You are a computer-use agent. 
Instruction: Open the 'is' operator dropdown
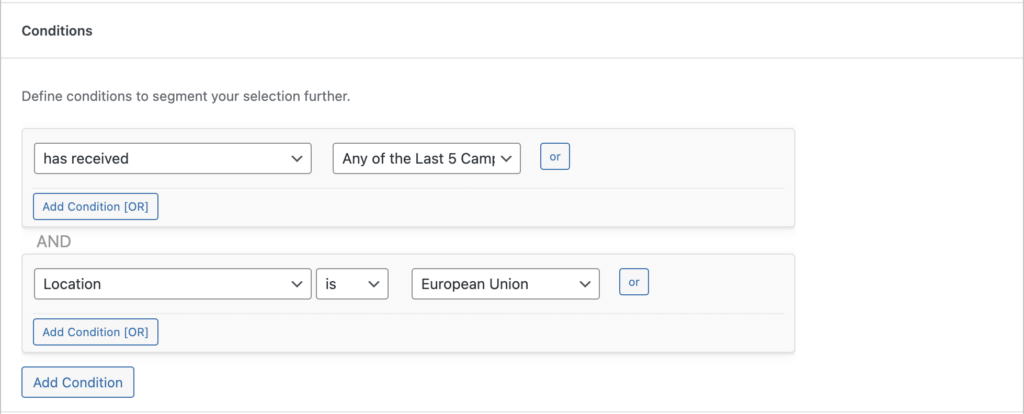tap(352, 284)
